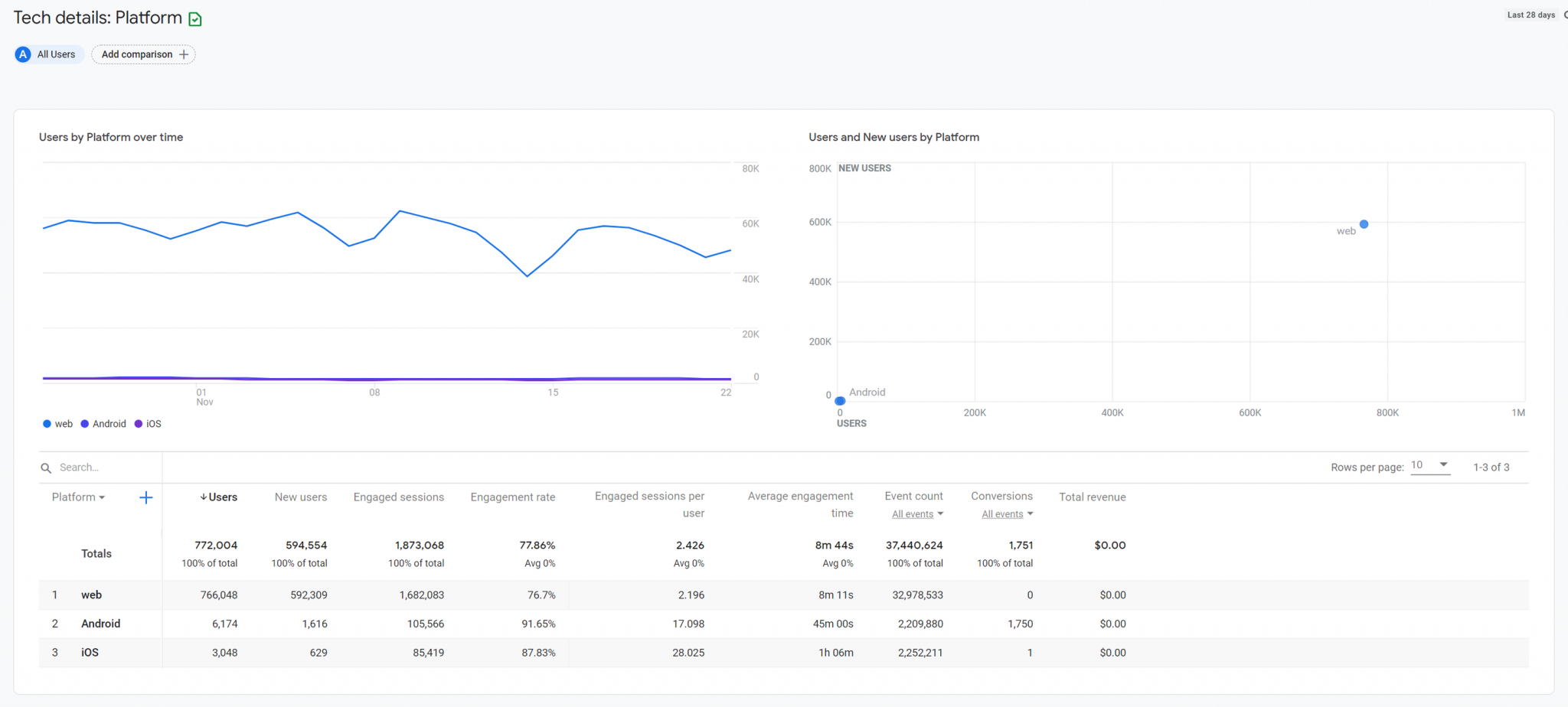Toggle the Android series in chart legend
1568x707 pixels.
coord(103,424)
